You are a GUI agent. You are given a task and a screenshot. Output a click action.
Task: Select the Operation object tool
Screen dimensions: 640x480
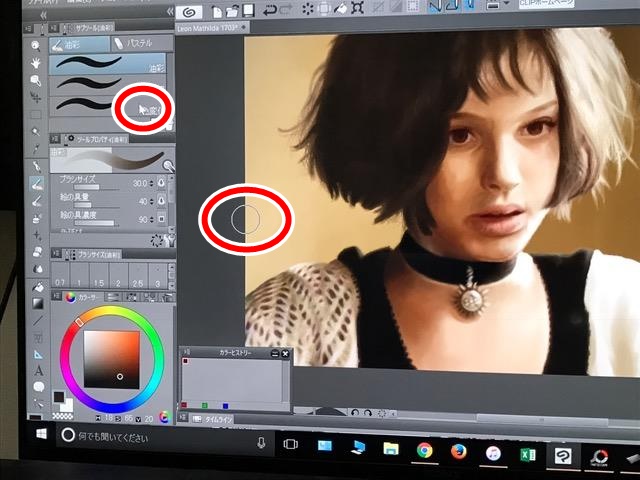click(x=36, y=80)
